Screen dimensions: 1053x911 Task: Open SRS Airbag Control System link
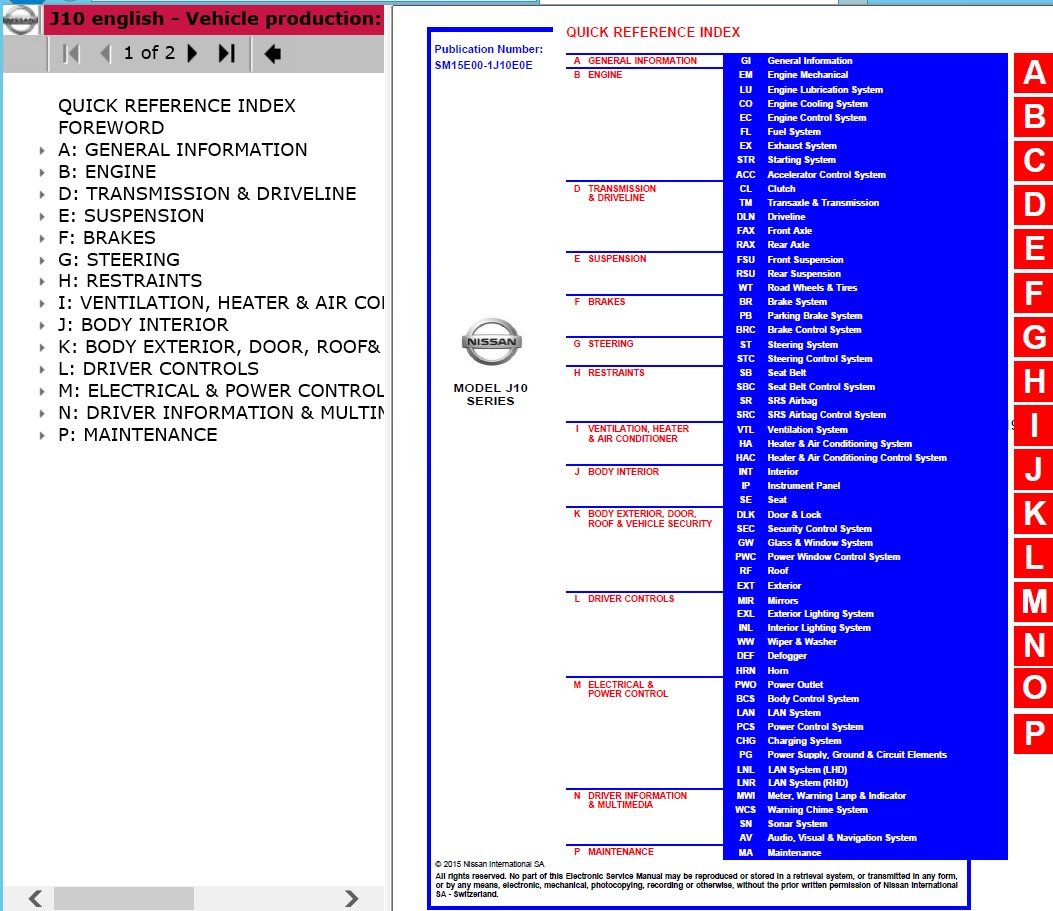point(826,415)
